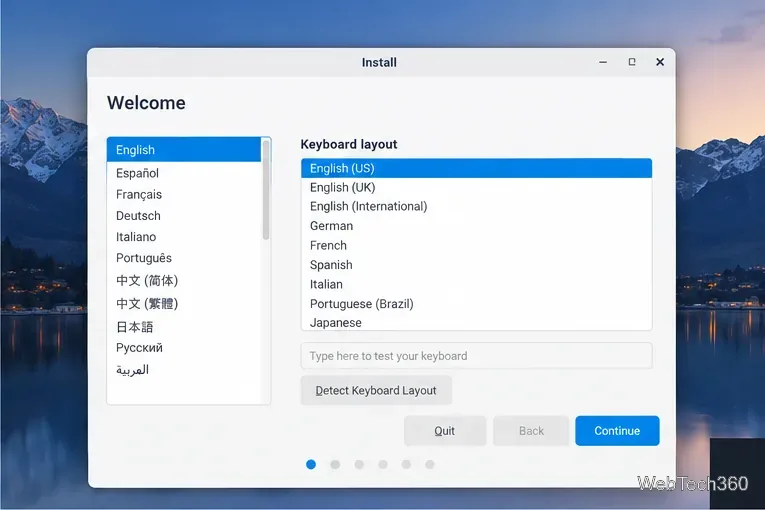Screen dimensions: 765x510
Task: Pick Français from the language list
Action: (x=184, y=194)
